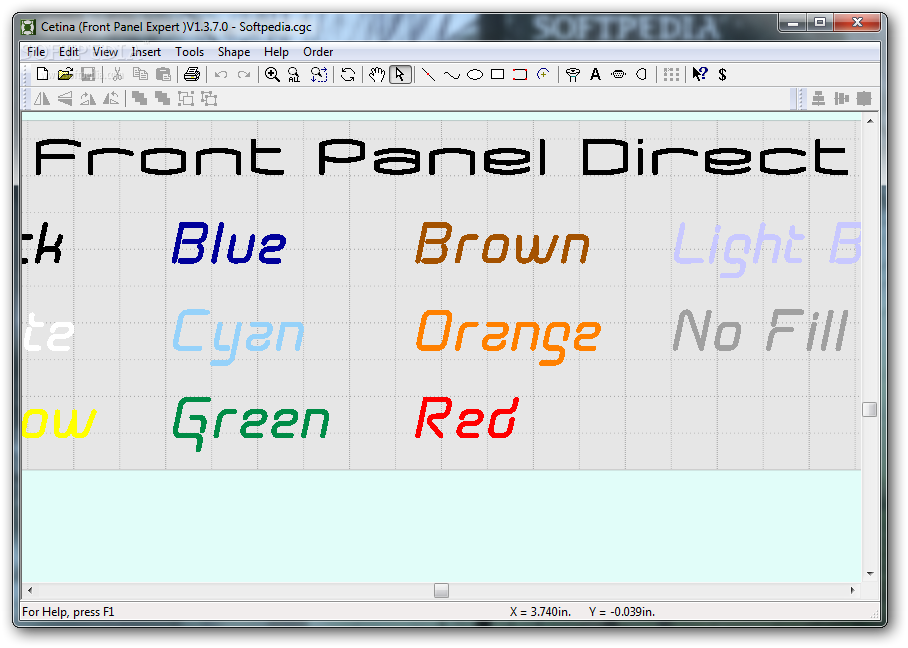Click the D-shaped hole tool icon
The width and height of the screenshot is (908, 648).
(642, 74)
